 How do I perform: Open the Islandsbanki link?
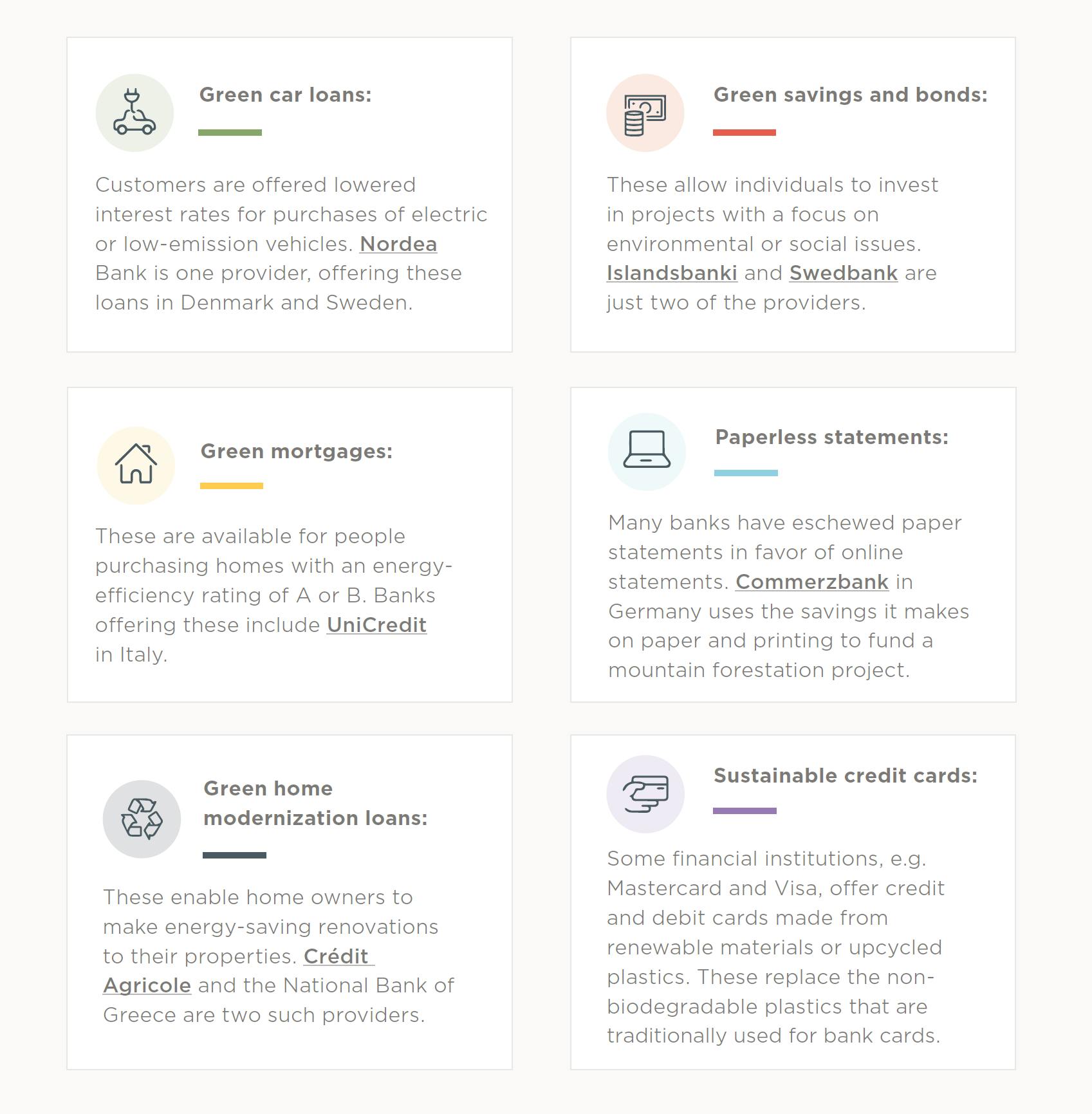672,273
